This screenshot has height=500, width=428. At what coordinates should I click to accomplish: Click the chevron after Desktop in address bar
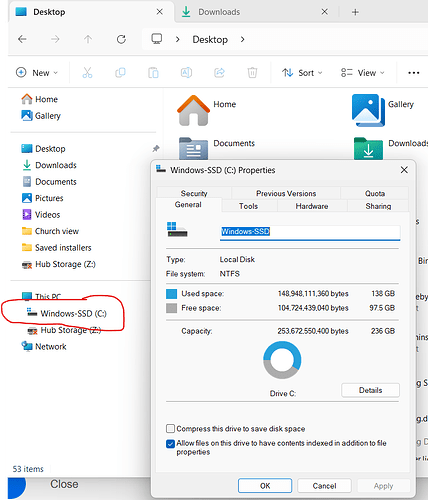click(242, 39)
